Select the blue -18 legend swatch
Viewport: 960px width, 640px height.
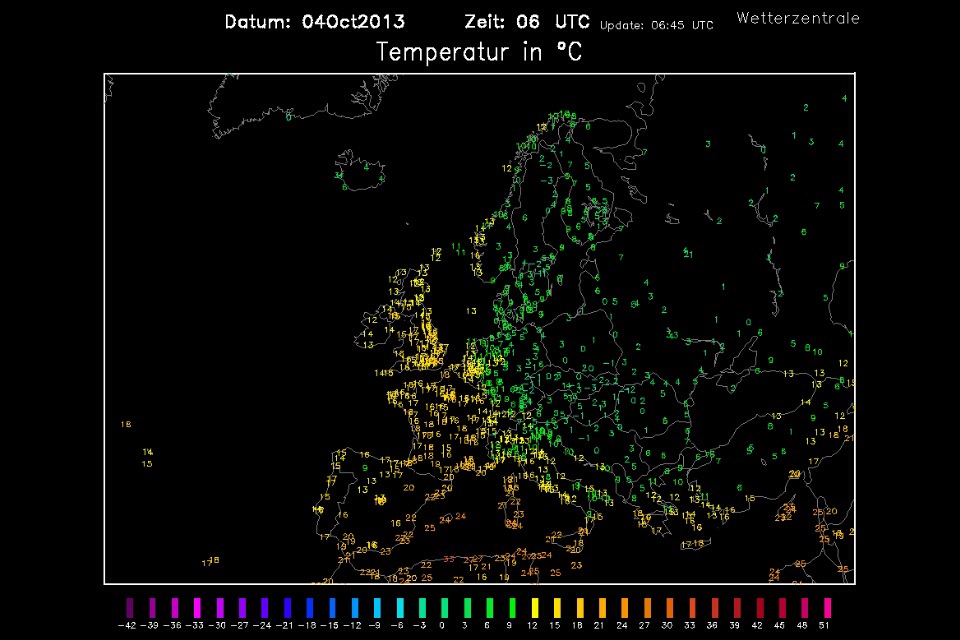309,607
